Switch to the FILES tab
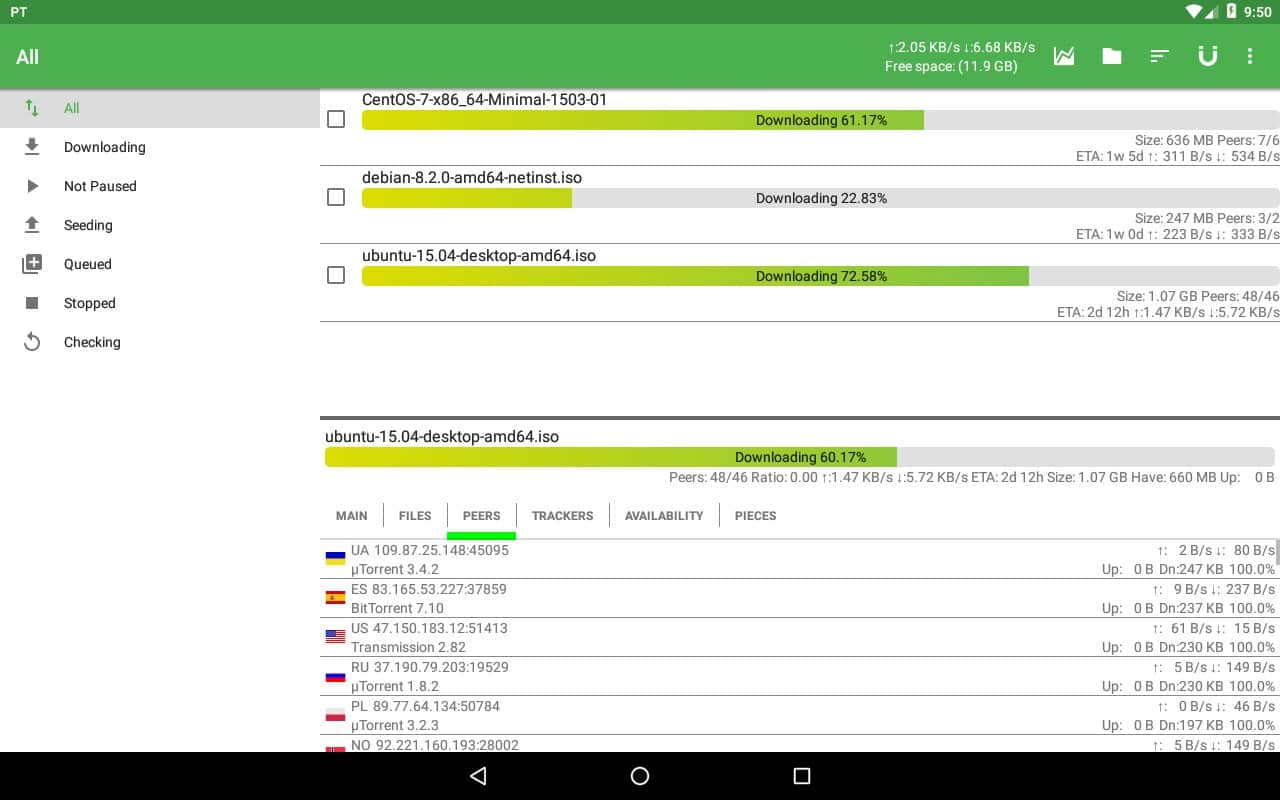The image size is (1280, 800). click(x=415, y=516)
